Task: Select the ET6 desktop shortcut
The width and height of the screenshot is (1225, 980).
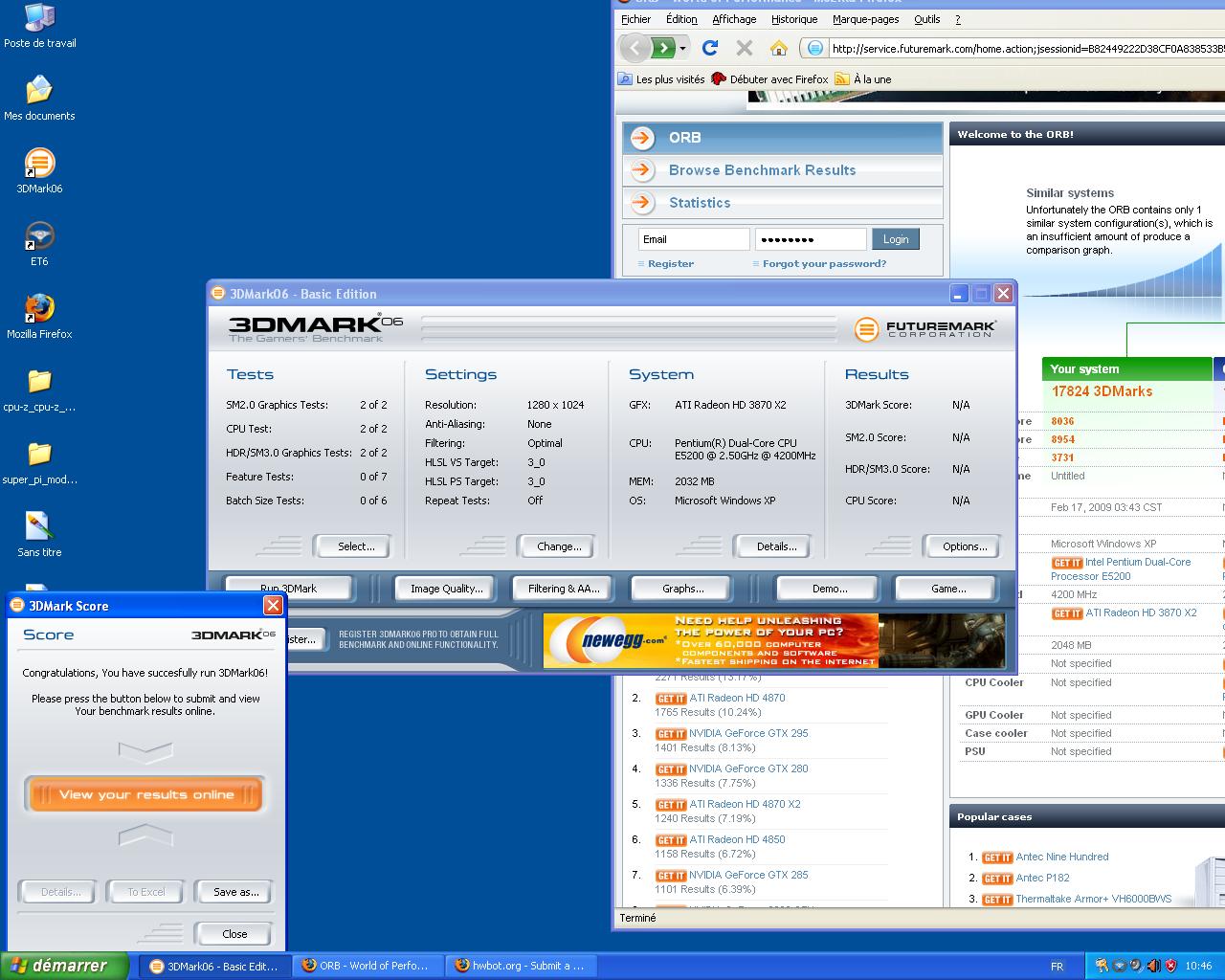Action: [x=39, y=243]
